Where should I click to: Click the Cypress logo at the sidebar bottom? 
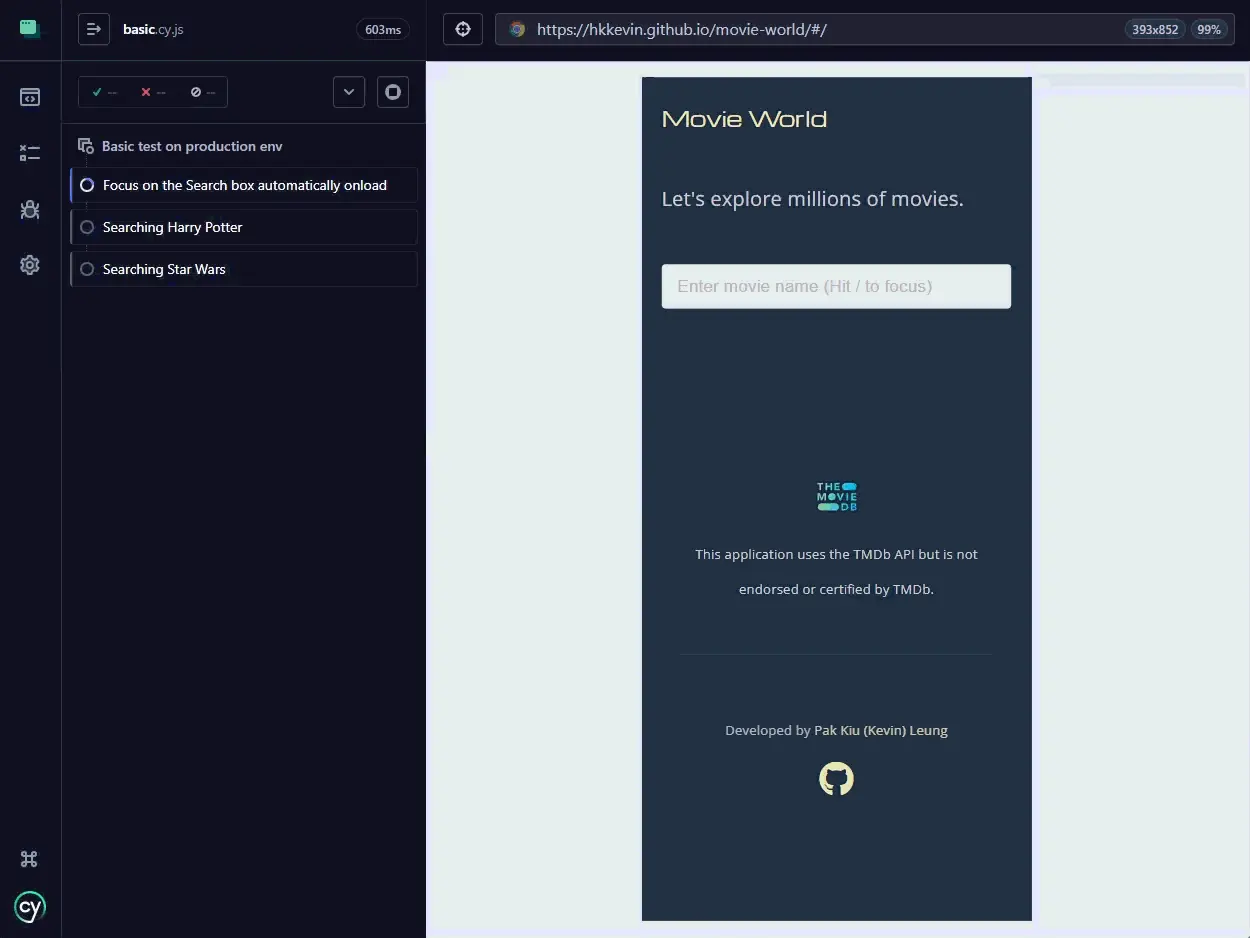[x=29, y=907]
